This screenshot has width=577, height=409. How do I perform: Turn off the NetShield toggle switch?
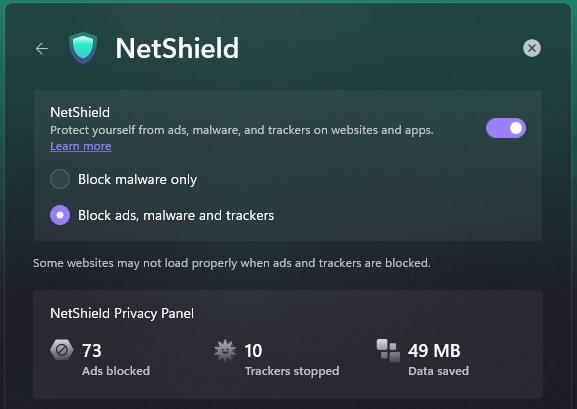[506, 128]
